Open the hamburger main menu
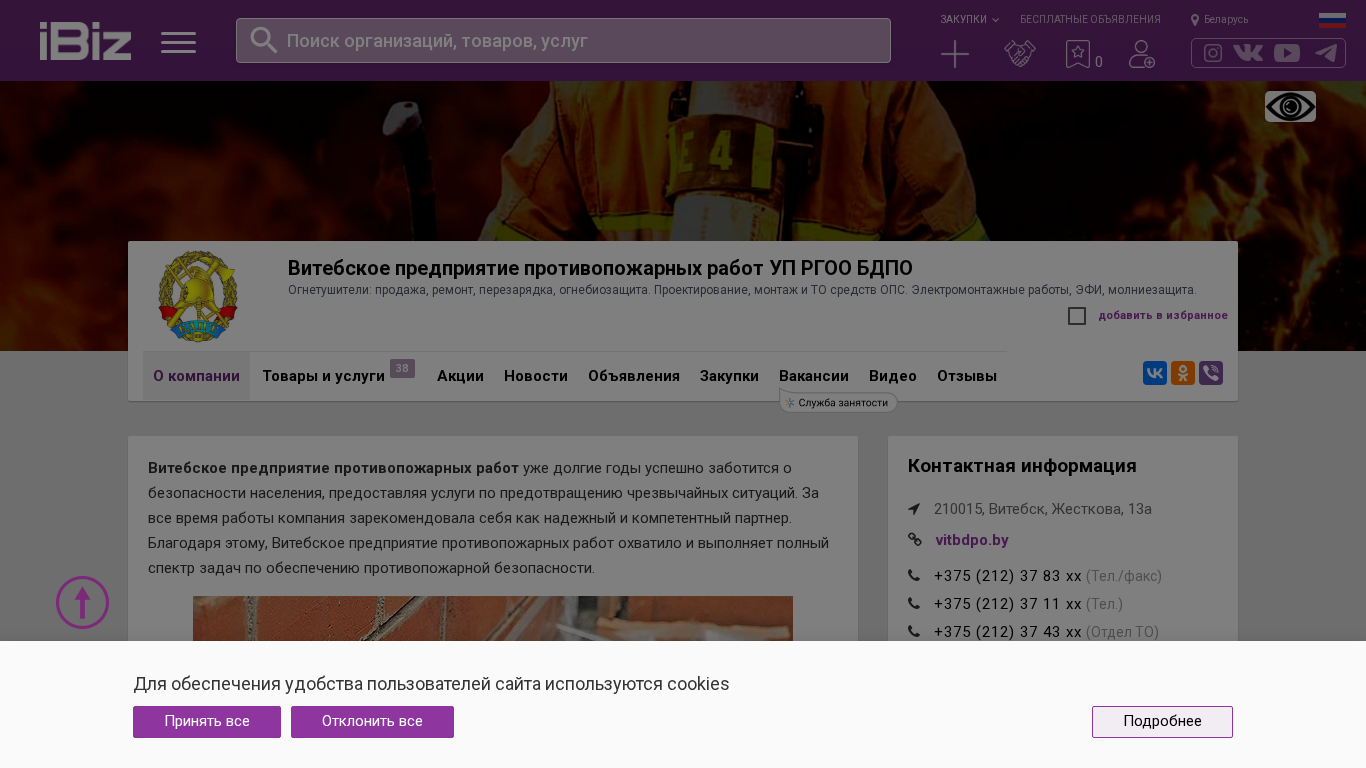This screenshot has width=1366, height=768. (178, 42)
